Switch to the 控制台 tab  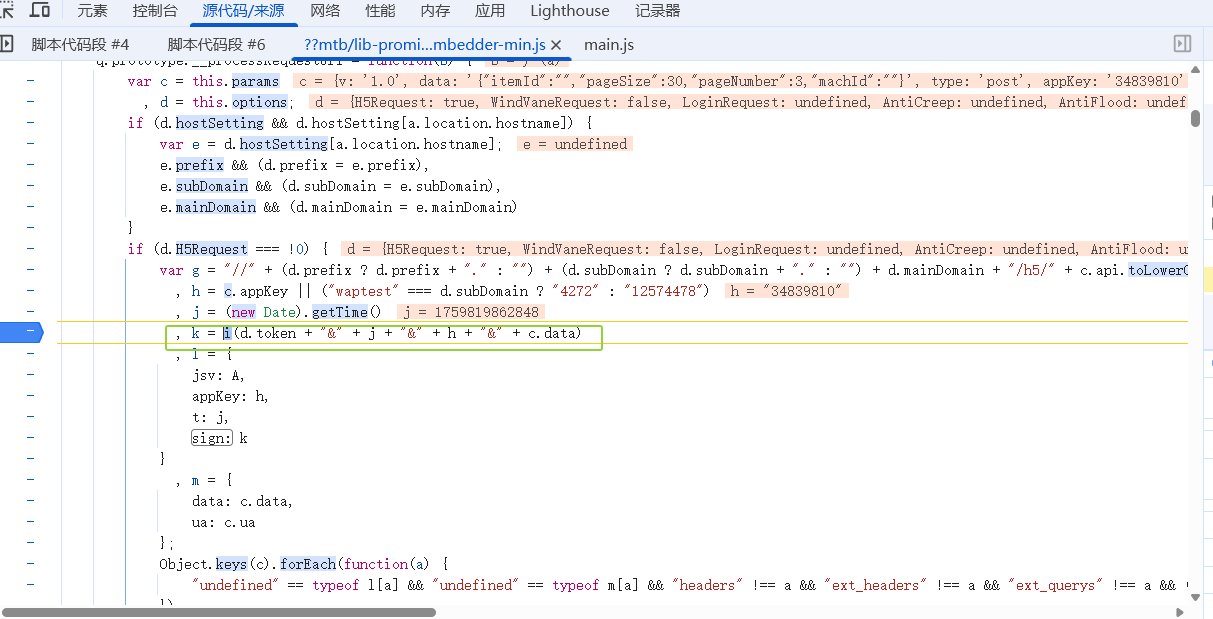click(x=155, y=11)
